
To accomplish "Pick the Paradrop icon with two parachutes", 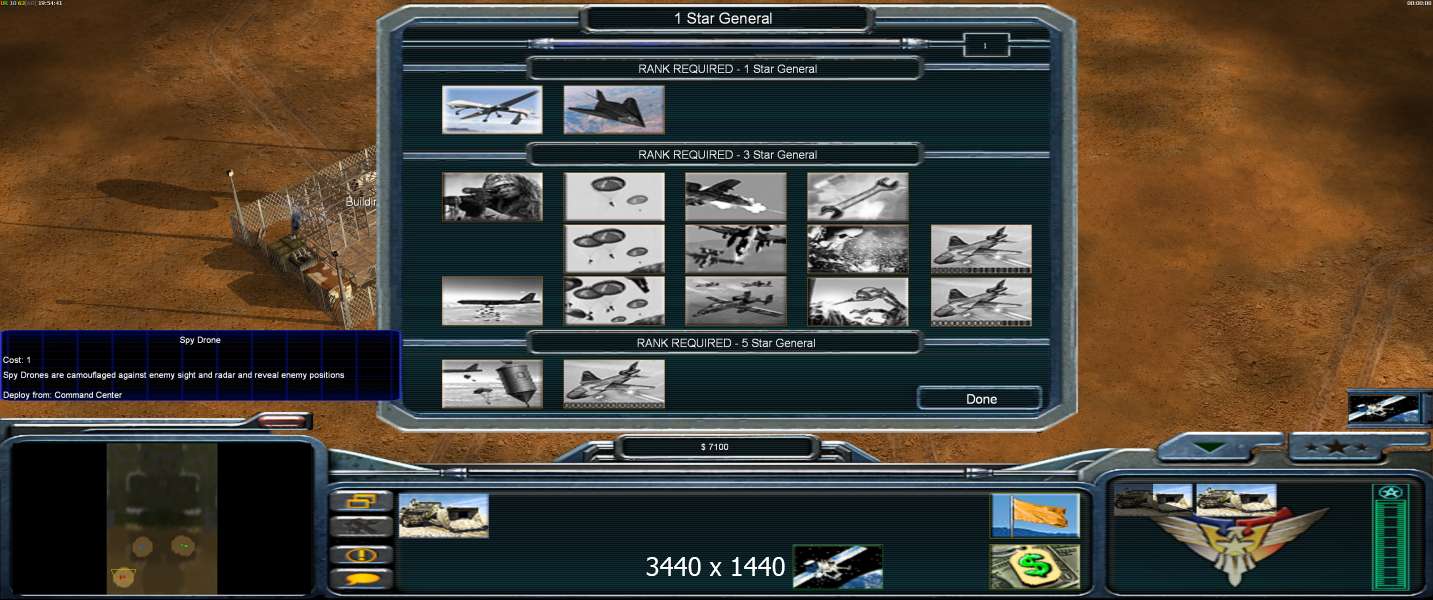I will tap(614, 197).
